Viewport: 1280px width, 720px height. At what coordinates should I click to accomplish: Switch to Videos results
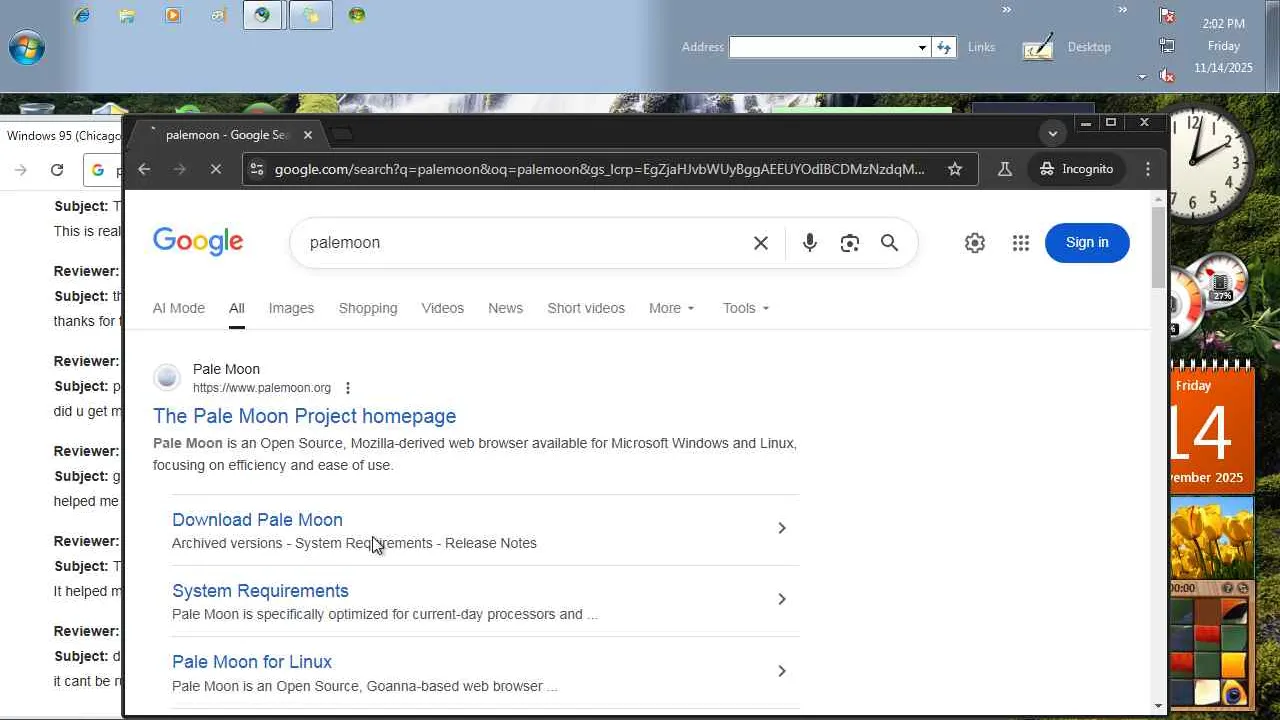443,308
